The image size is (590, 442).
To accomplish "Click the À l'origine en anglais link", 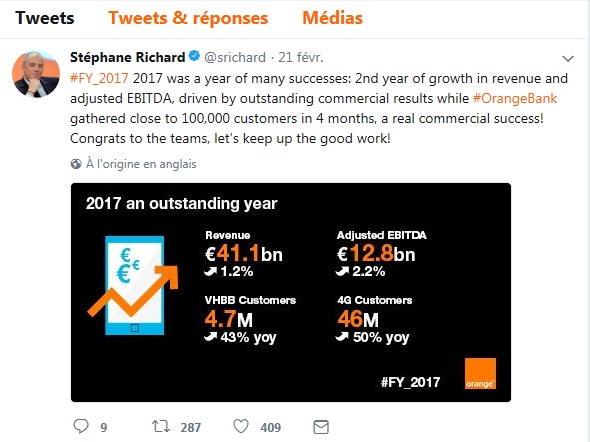I will [x=141, y=164].
